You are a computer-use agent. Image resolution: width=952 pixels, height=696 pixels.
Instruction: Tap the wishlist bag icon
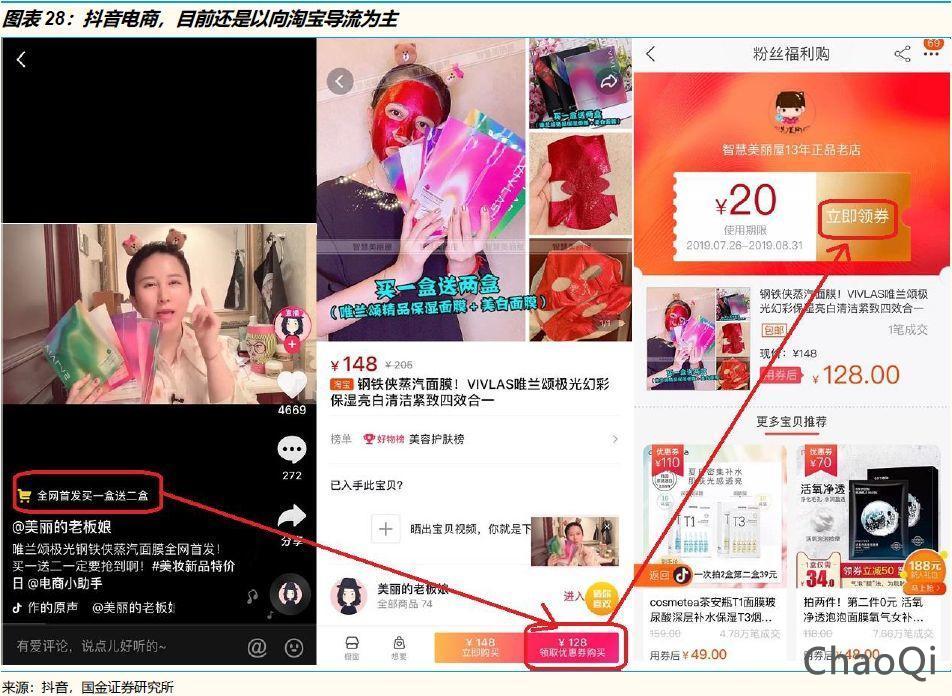tap(399, 648)
